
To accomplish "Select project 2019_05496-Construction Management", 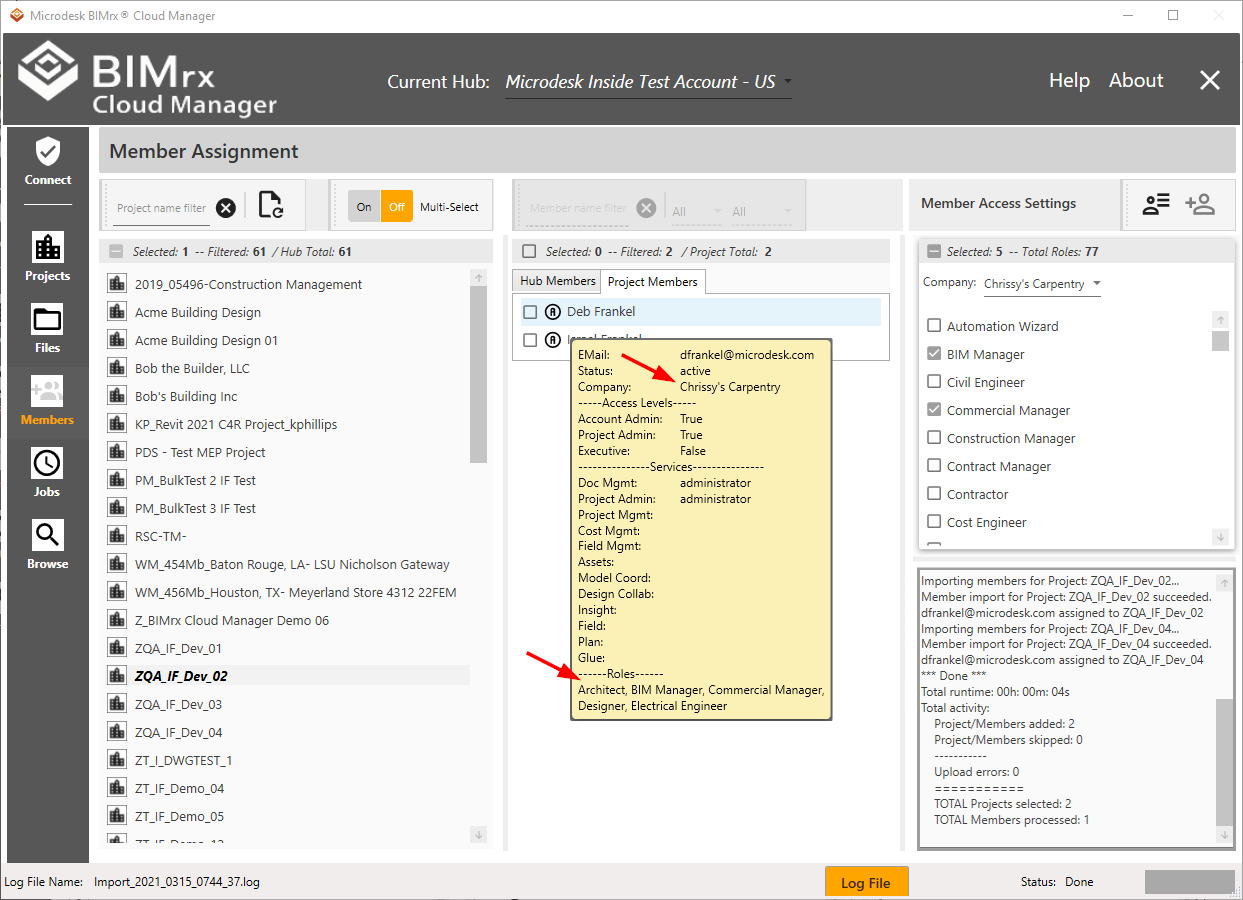I will [x=248, y=284].
